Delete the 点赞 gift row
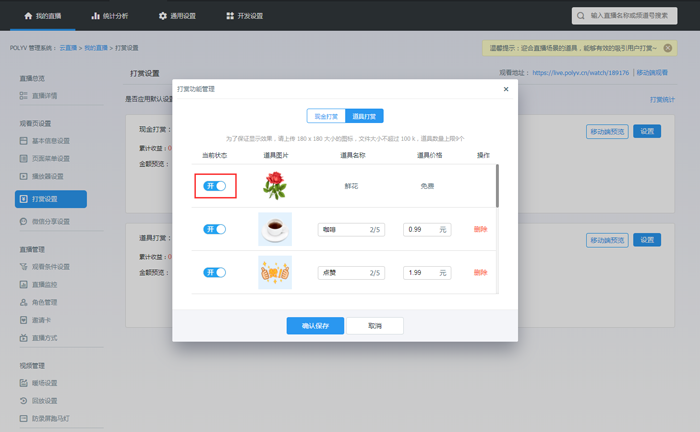 481,272
